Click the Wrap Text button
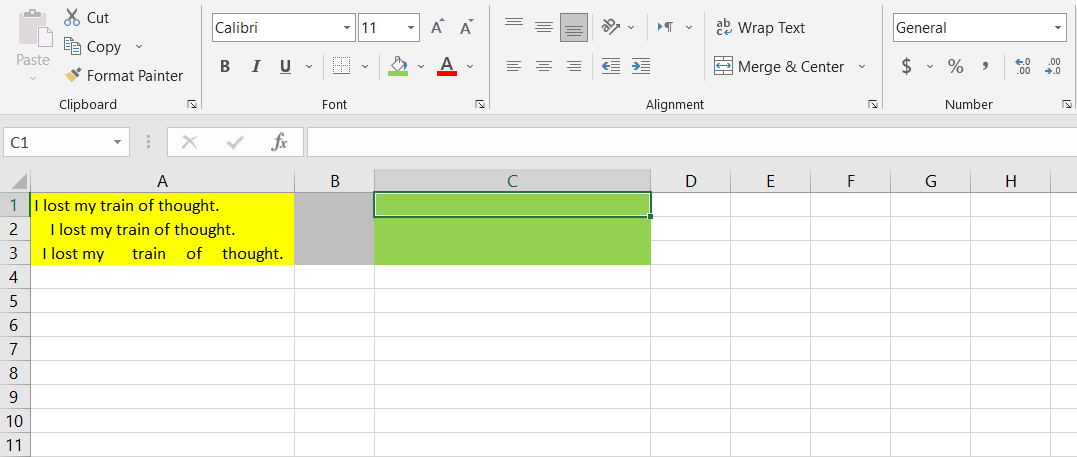 [760, 28]
